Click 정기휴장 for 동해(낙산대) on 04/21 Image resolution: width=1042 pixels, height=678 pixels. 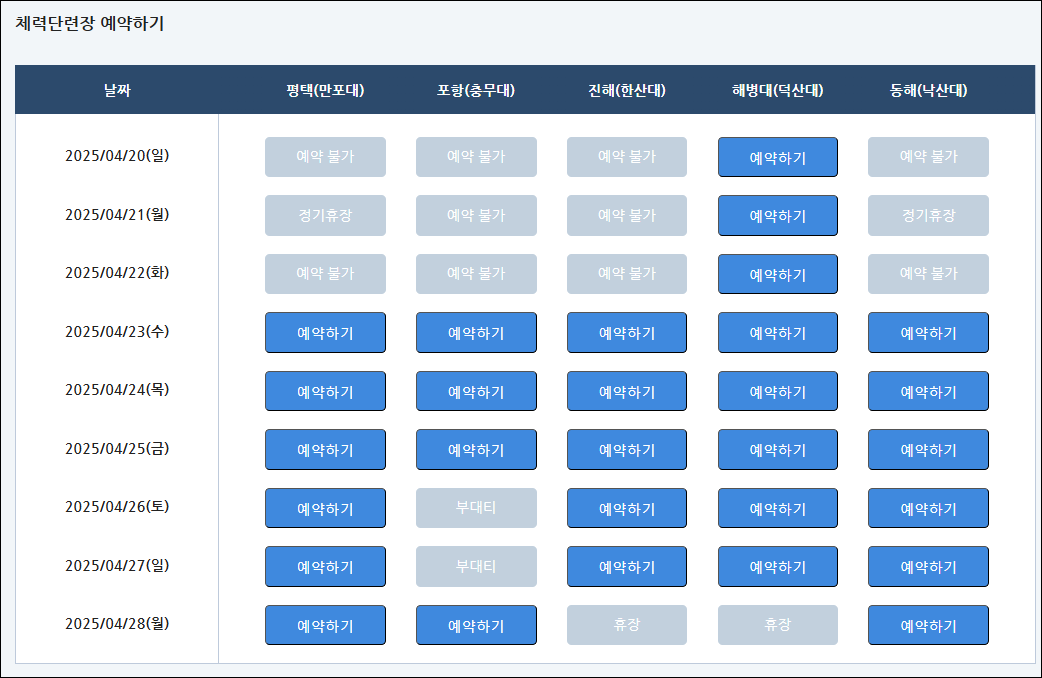pyautogui.click(x=928, y=215)
